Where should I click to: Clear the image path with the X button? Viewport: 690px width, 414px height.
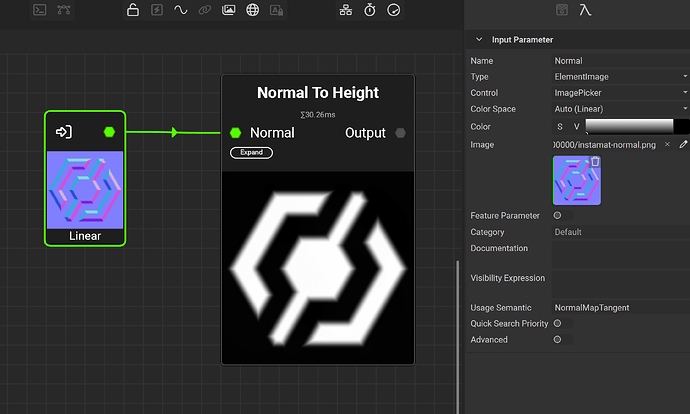click(667, 144)
